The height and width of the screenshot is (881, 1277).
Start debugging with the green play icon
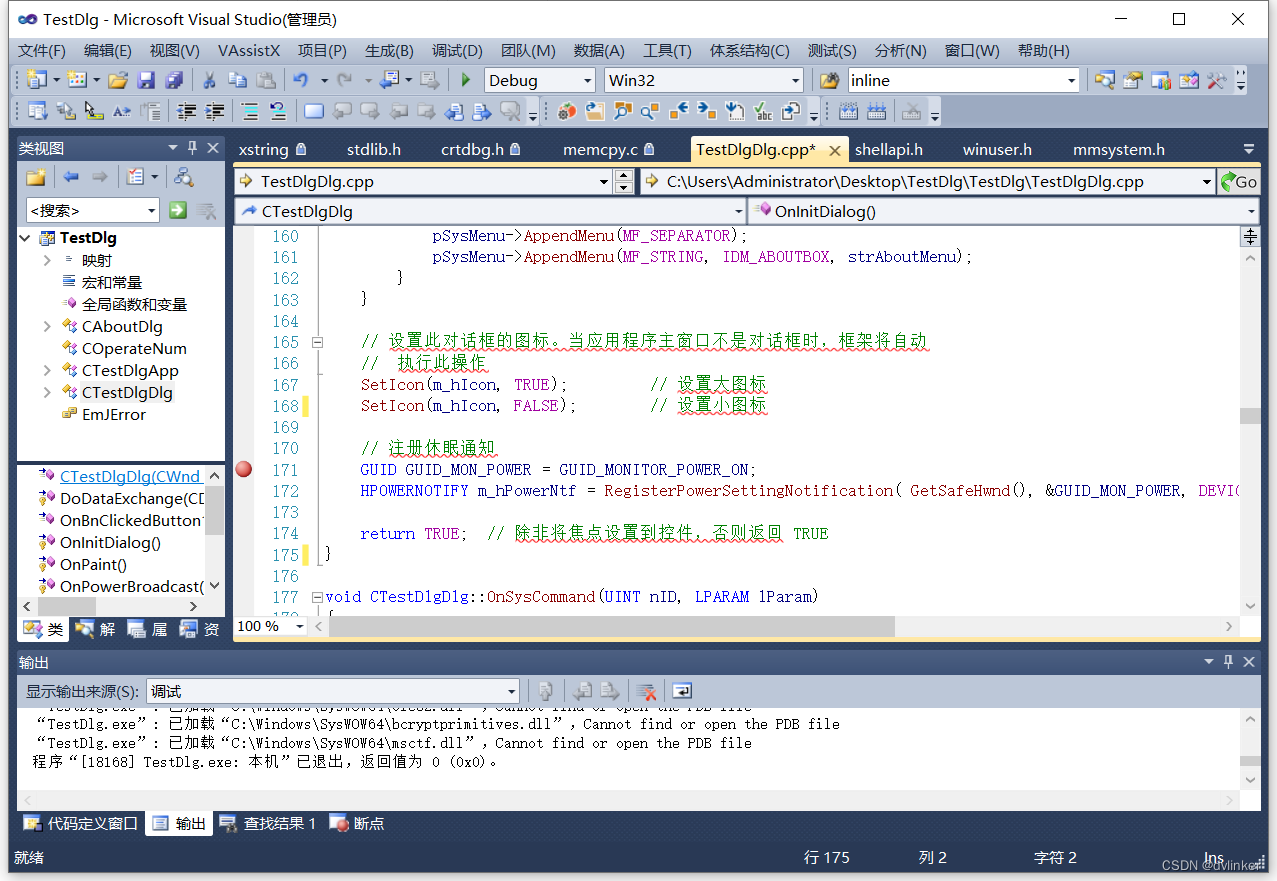pyautogui.click(x=465, y=80)
